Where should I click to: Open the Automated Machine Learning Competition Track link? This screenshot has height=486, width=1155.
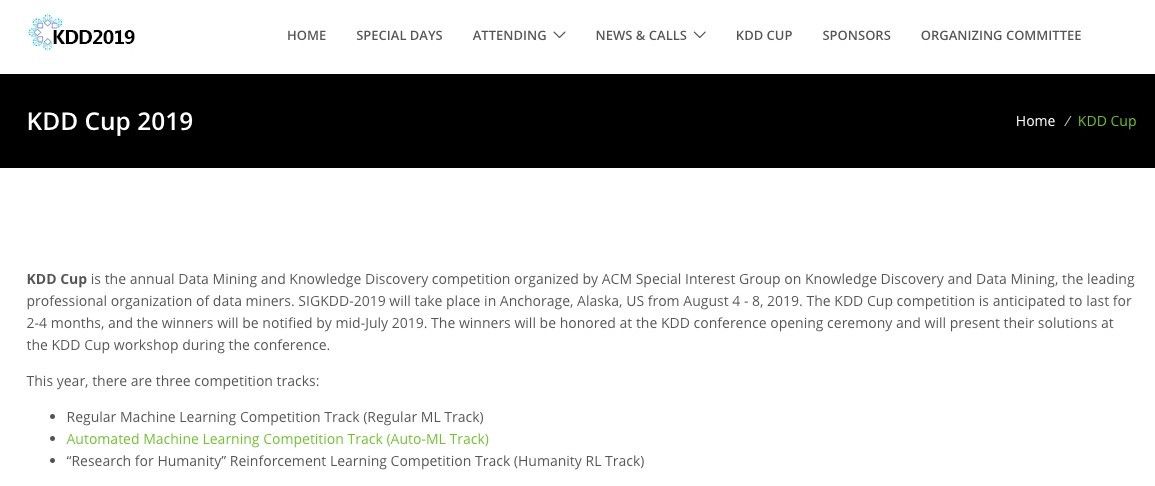(x=277, y=439)
